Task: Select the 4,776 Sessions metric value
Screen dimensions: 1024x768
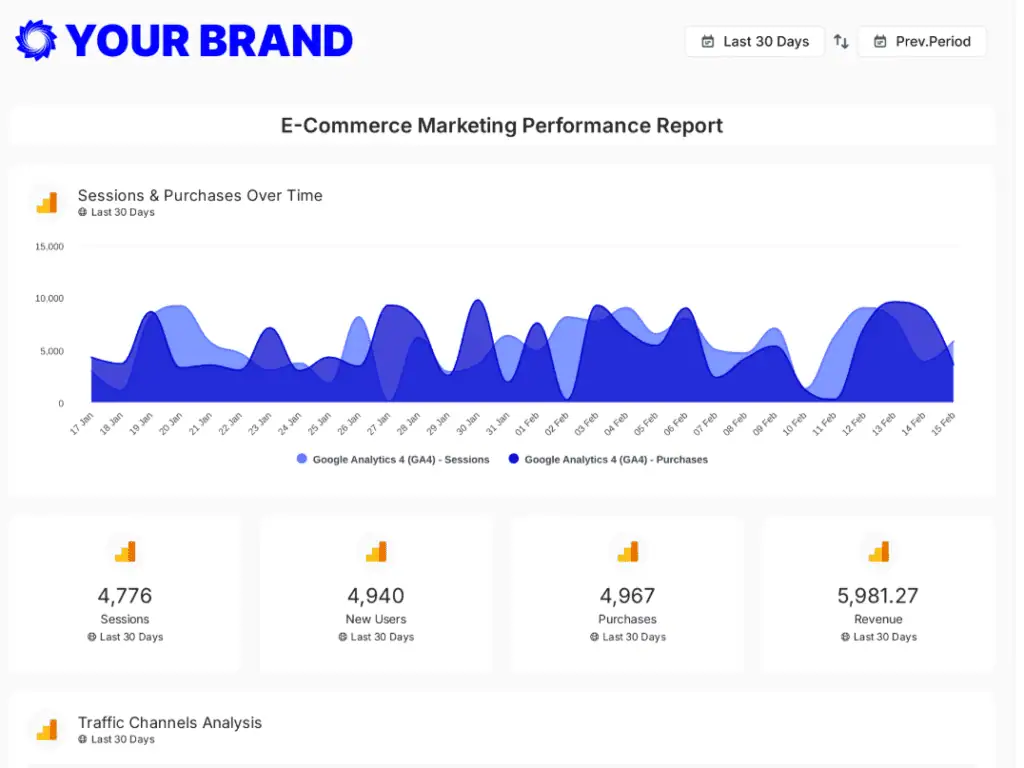Action: pos(125,596)
